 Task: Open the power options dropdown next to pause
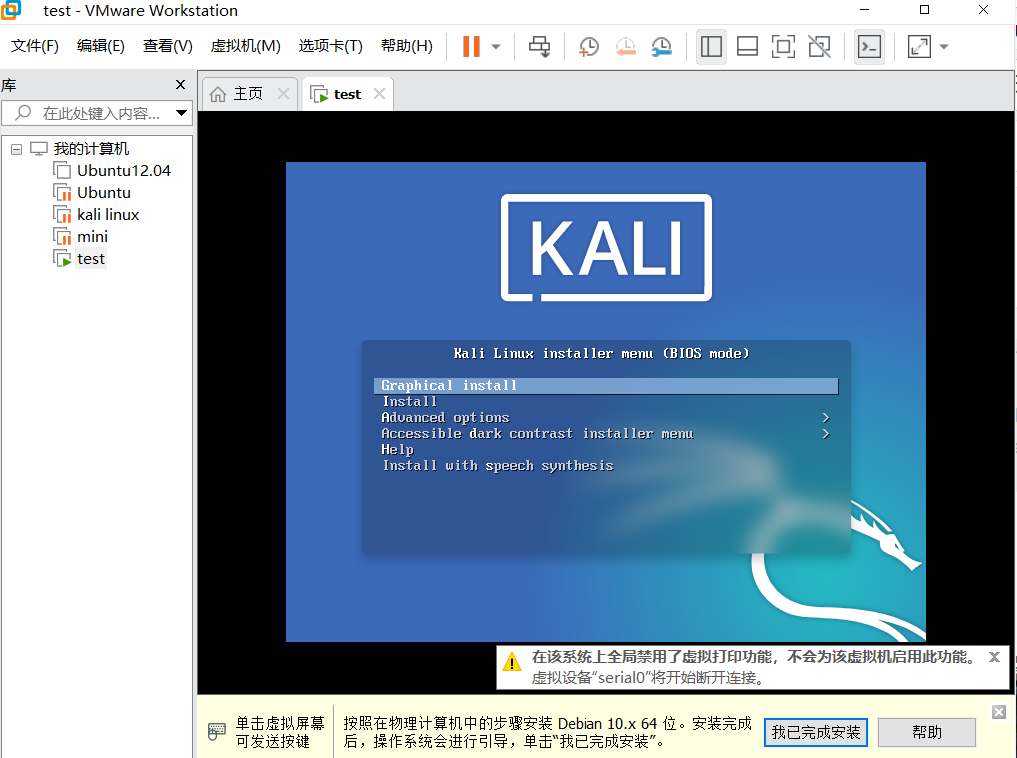click(x=496, y=47)
